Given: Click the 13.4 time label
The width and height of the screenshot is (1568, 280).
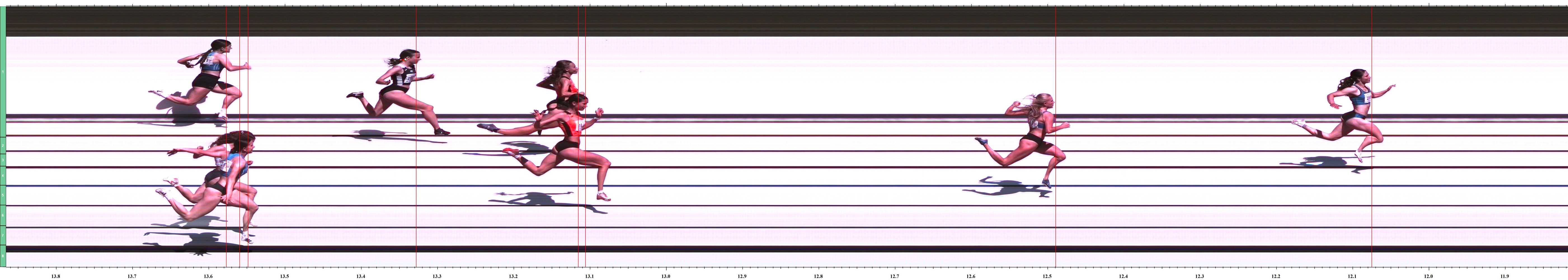Looking at the screenshot, I should [361, 276].
